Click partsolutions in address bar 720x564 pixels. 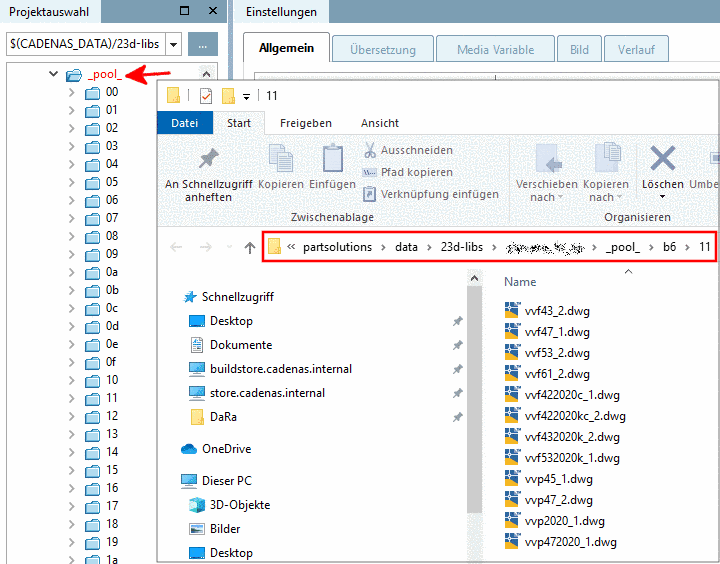338,247
